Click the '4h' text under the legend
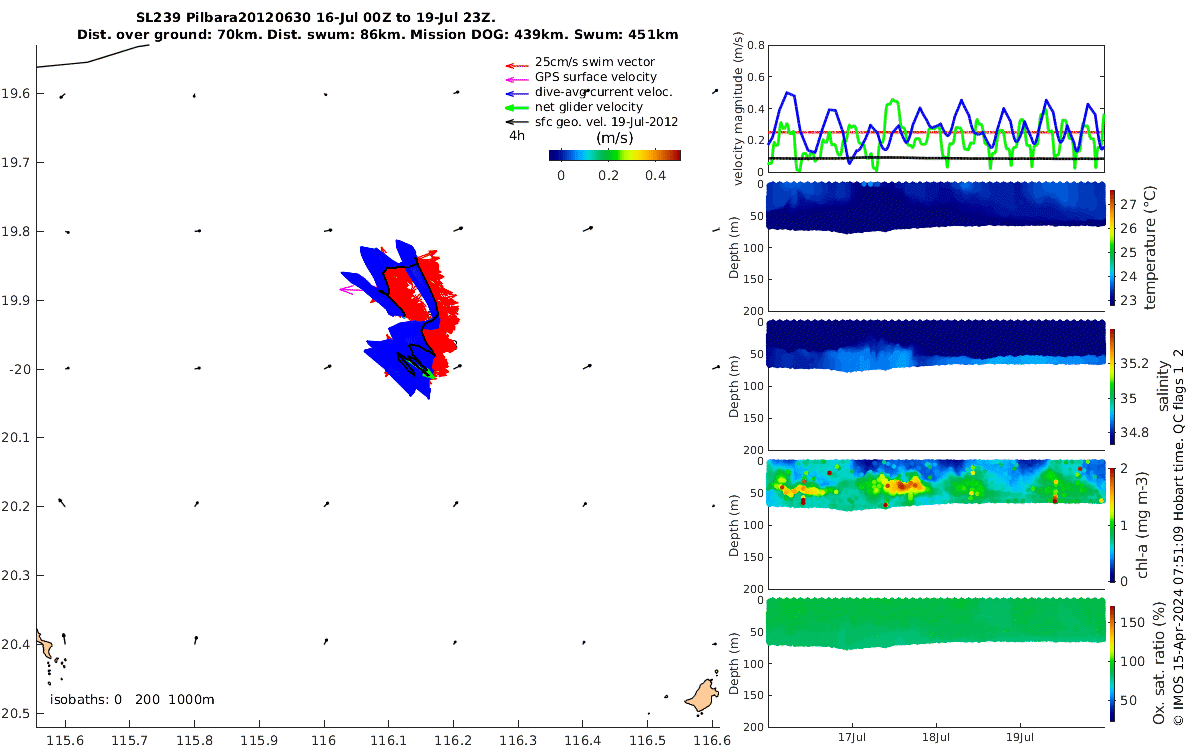Image resolution: width=1200 pixels, height=750 pixels. (517, 135)
